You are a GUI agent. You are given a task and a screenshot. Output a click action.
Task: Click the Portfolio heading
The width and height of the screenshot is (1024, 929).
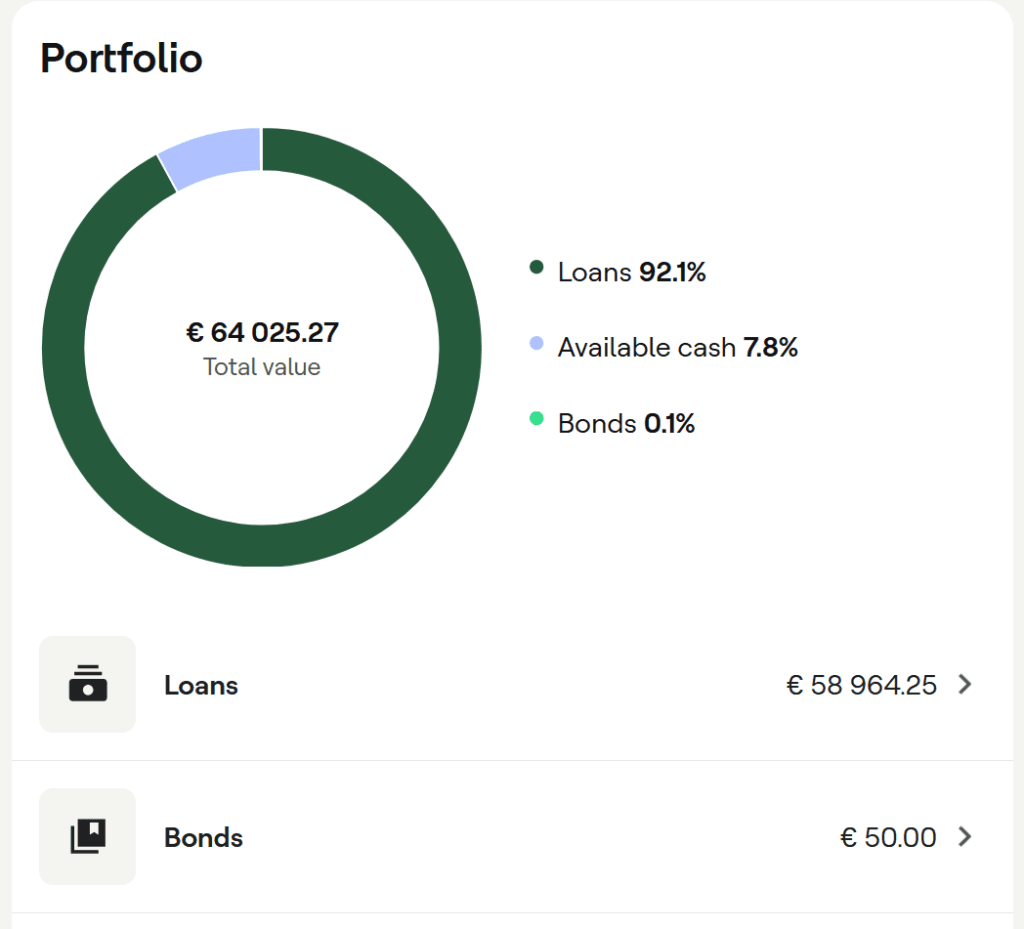(x=121, y=58)
